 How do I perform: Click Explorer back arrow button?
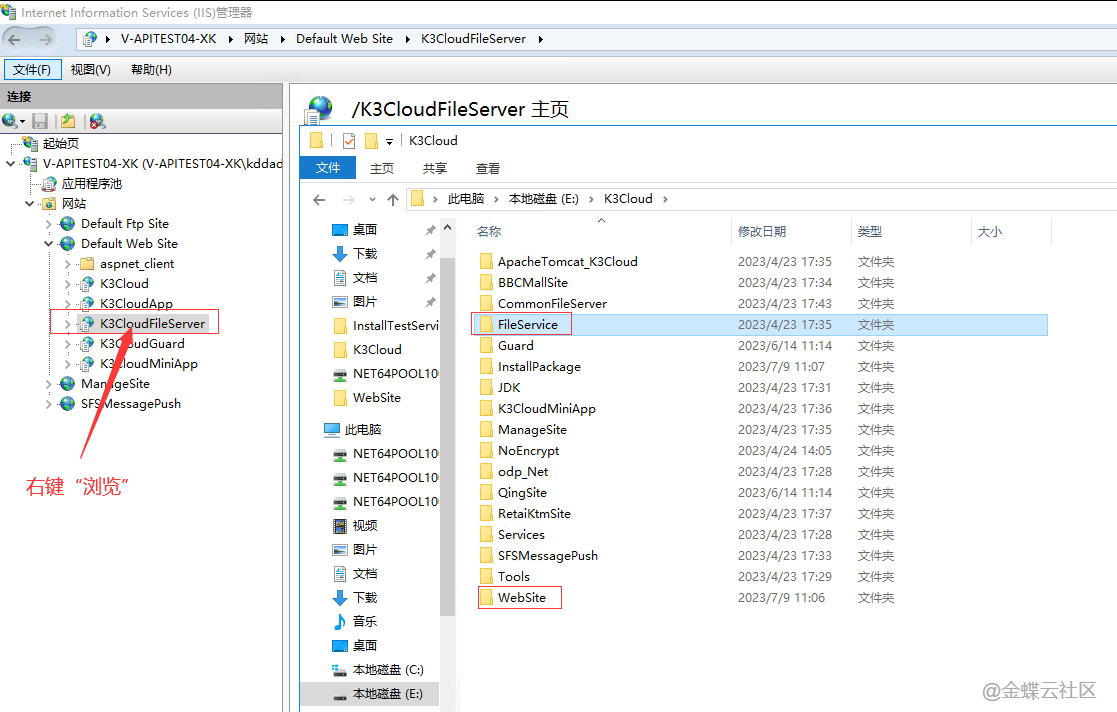[x=319, y=200]
